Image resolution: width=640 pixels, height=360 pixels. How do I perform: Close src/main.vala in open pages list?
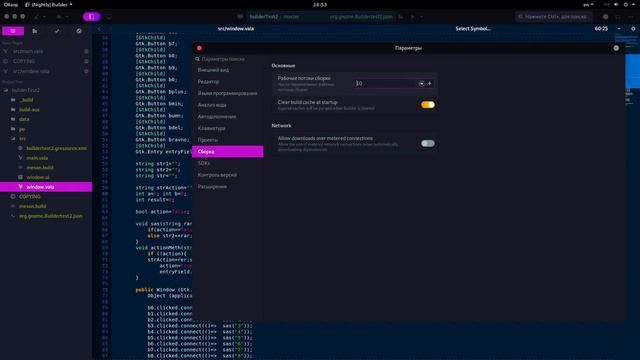pos(86,51)
